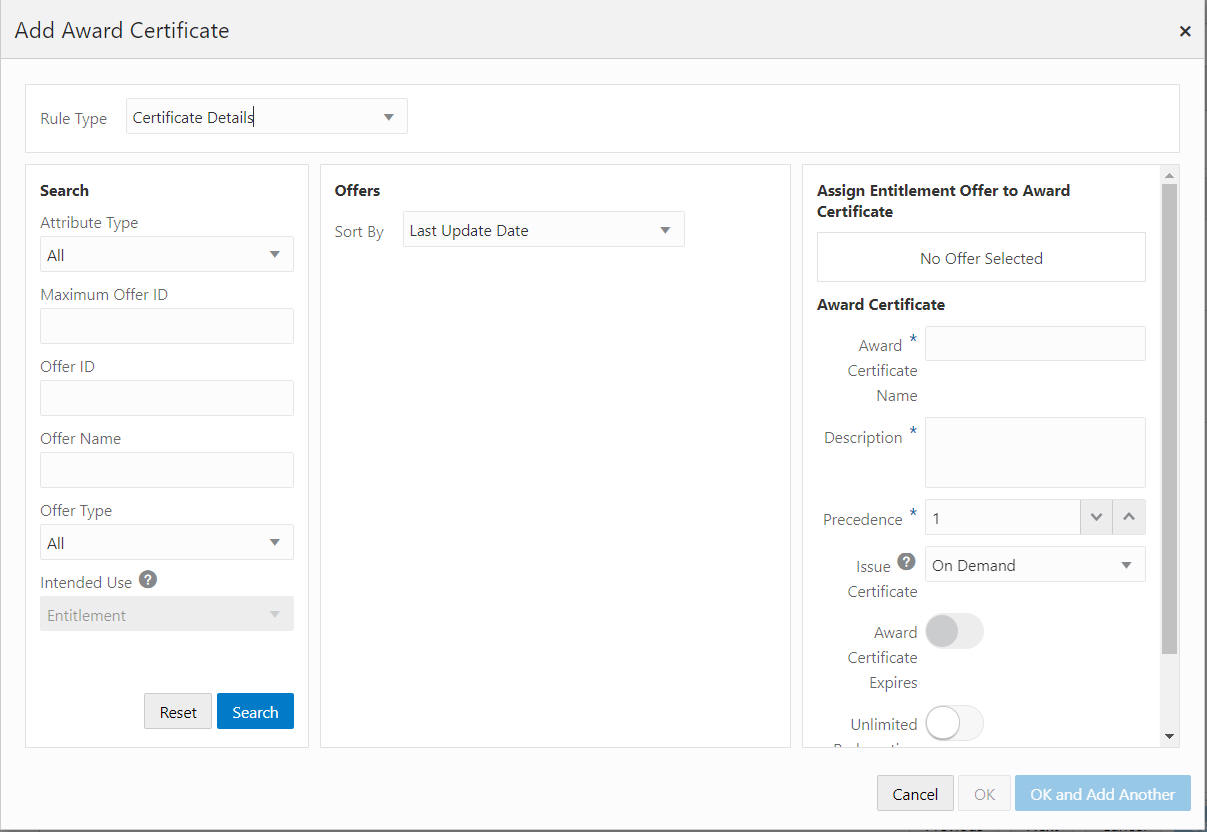Click the Cancel button
The image size is (1207, 832).
pyautogui.click(x=915, y=794)
